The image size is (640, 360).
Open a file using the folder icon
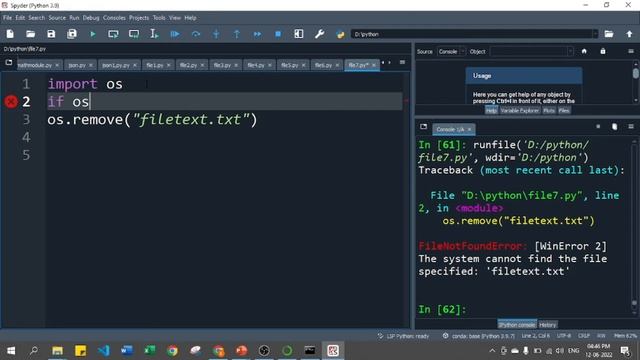(31, 34)
